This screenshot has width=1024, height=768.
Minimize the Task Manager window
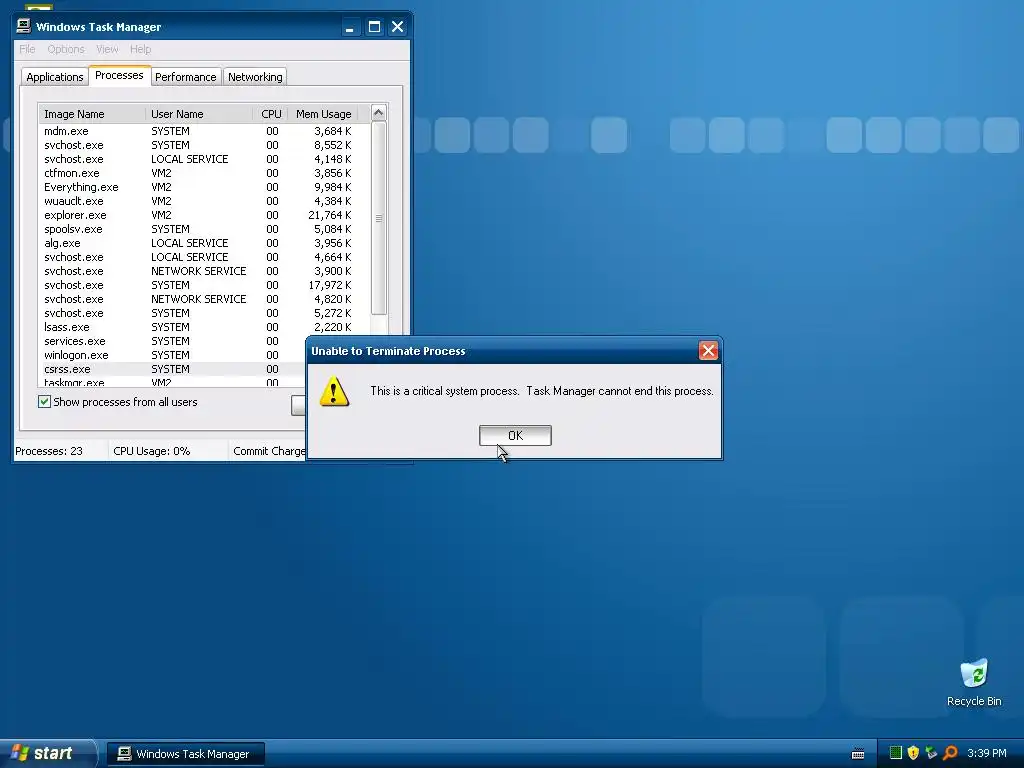(x=350, y=27)
